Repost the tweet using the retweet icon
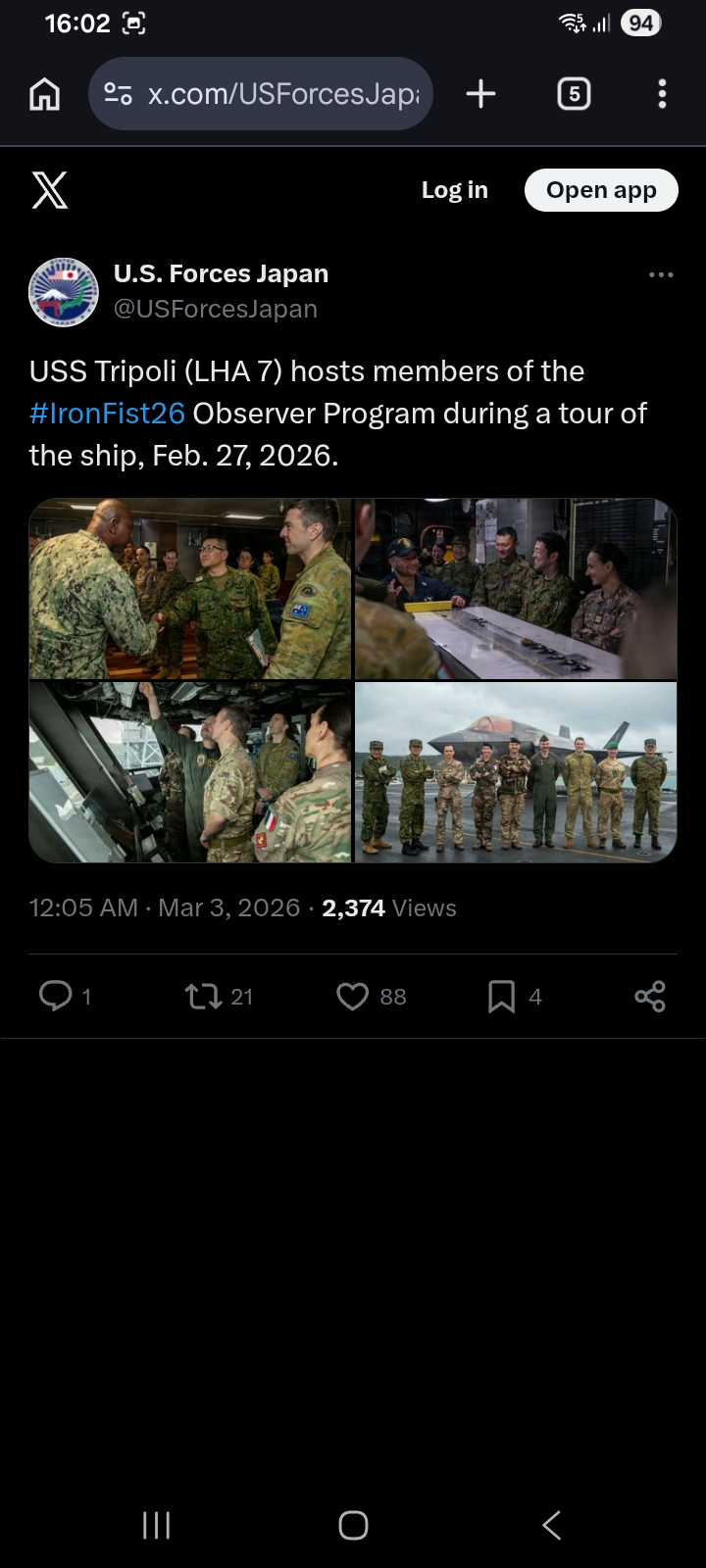The height and width of the screenshot is (1568, 706). point(203,997)
